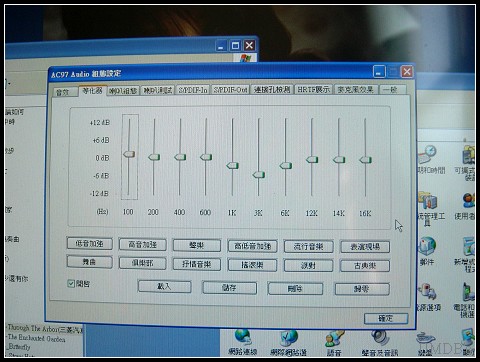Open the User Accounts (使用者) icon
This screenshot has height=362, width=480.
click(x=469, y=201)
